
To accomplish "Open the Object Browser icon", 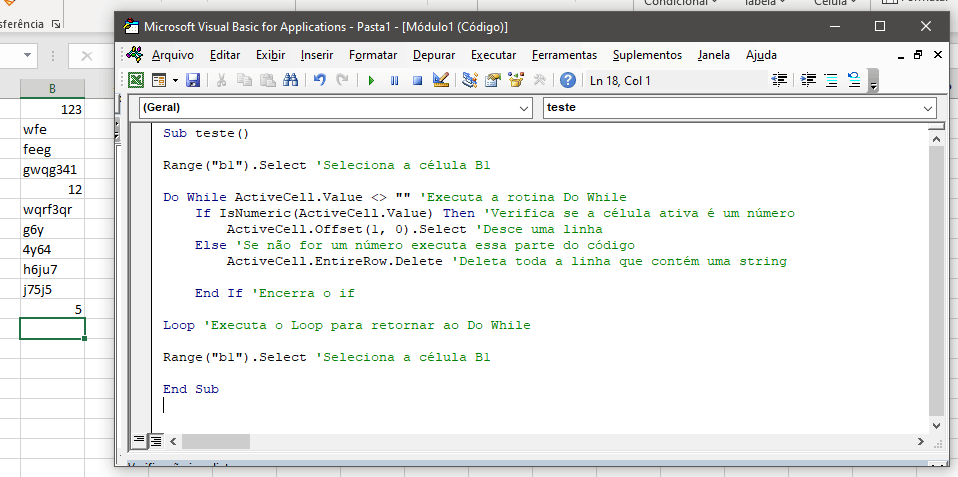I will pyautogui.click(x=516, y=80).
